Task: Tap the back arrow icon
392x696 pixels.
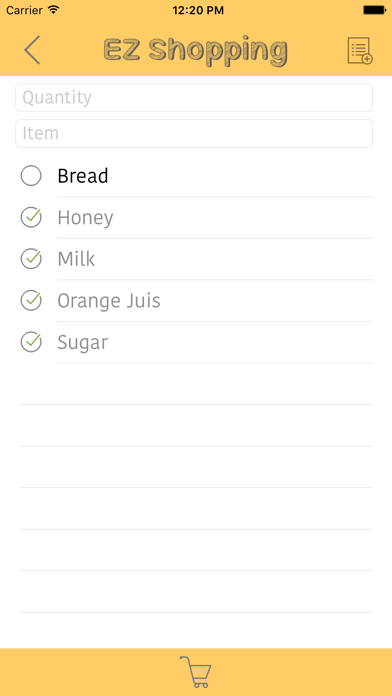Action: 32,50
